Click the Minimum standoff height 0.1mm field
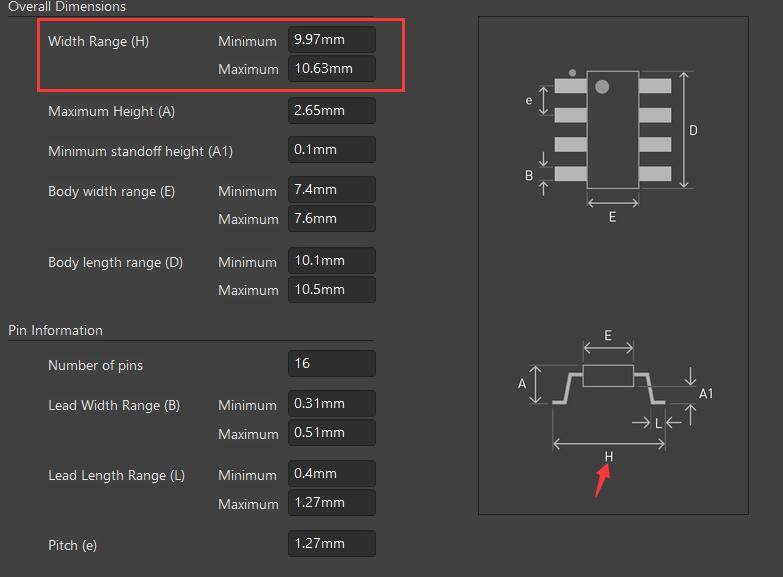 332,149
